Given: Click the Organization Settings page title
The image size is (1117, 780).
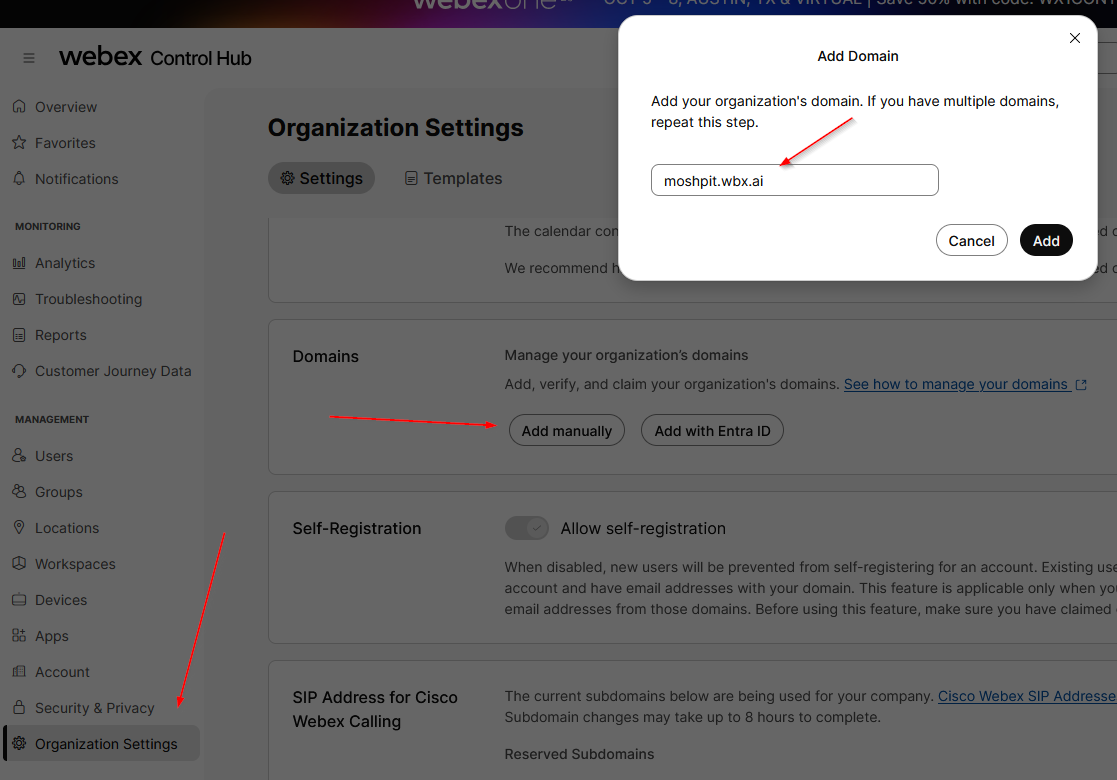Looking at the screenshot, I should pos(395,128).
